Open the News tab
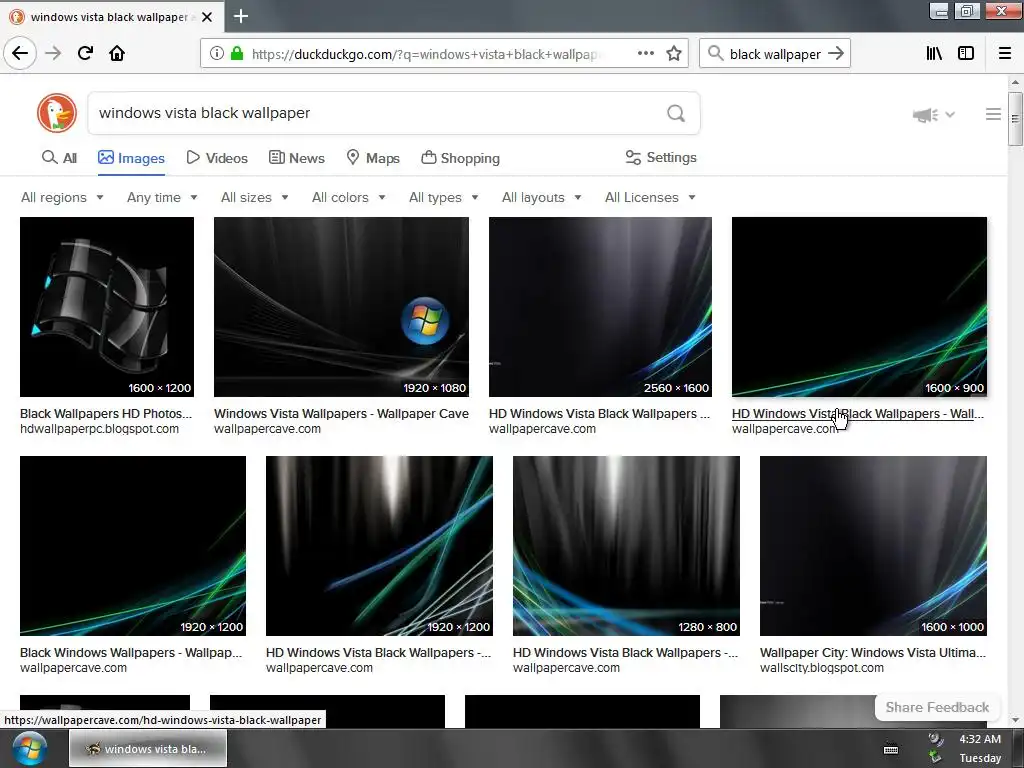 (x=296, y=158)
